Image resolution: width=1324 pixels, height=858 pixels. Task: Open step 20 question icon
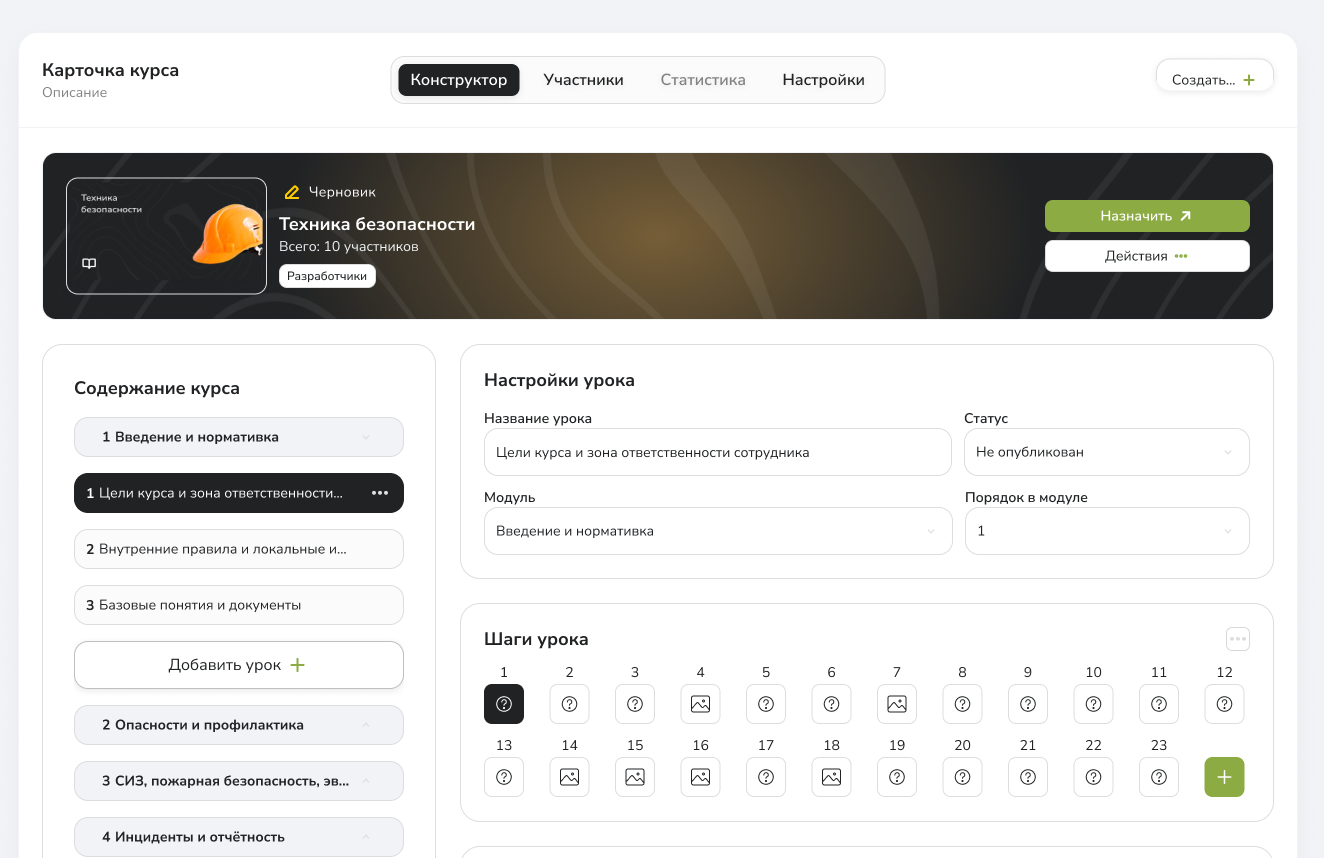(x=962, y=777)
